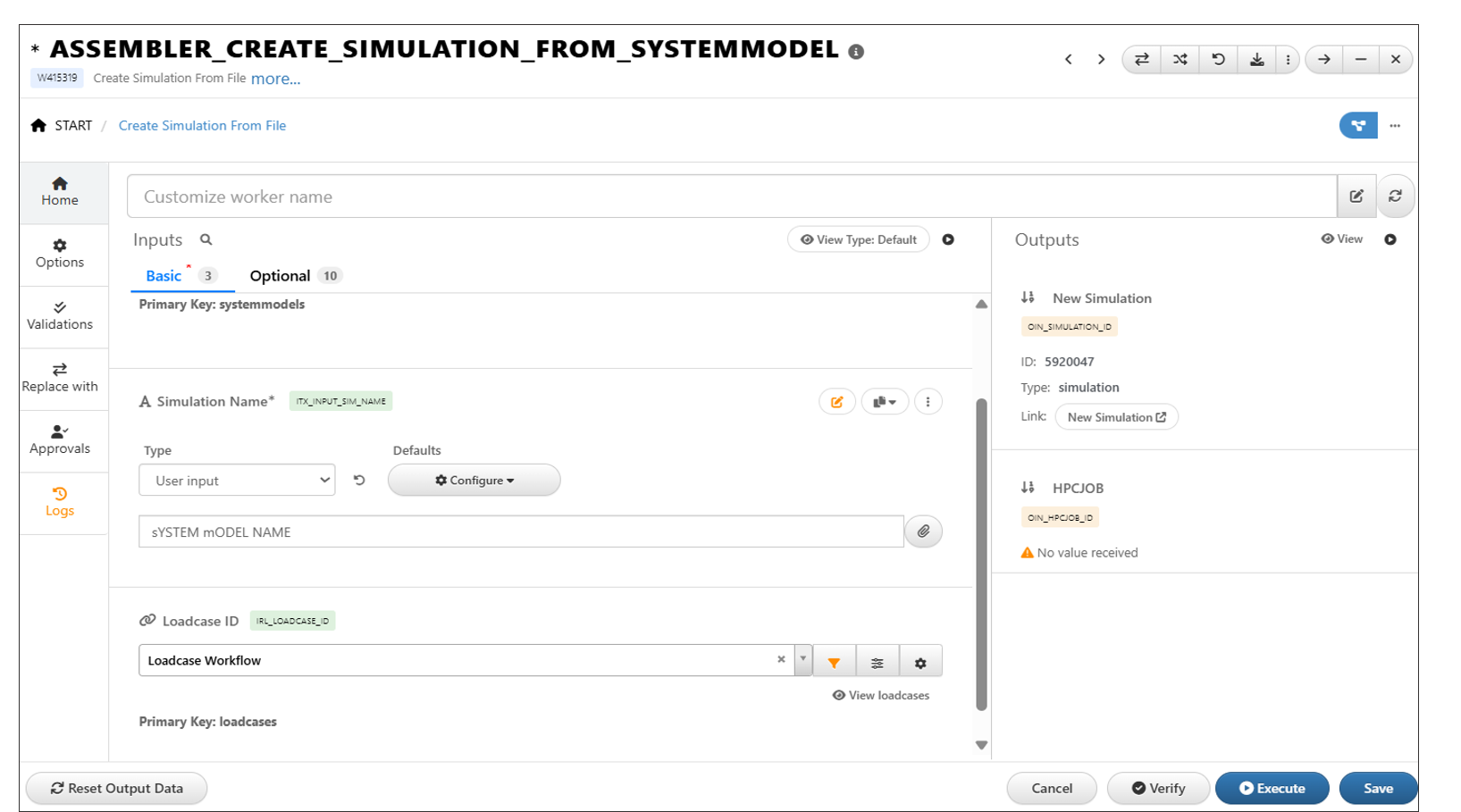
Task: Click the undo arrow icon in top toolbar
Action: [1218, 60]
